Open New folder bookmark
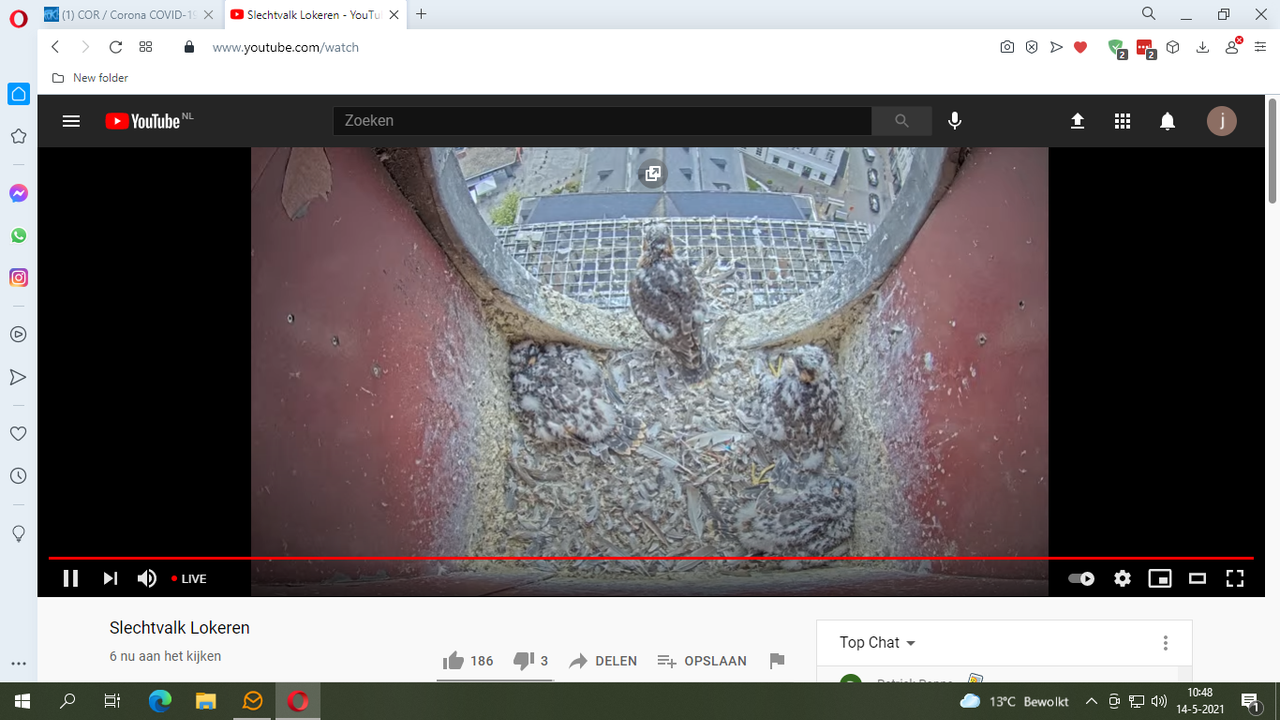Screen dimensions: 1280x720 click(90, 78)
